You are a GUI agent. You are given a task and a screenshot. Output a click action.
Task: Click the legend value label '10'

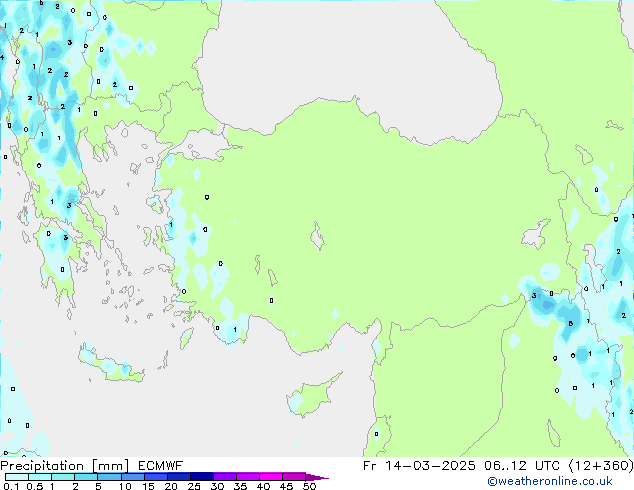[125, 486]
